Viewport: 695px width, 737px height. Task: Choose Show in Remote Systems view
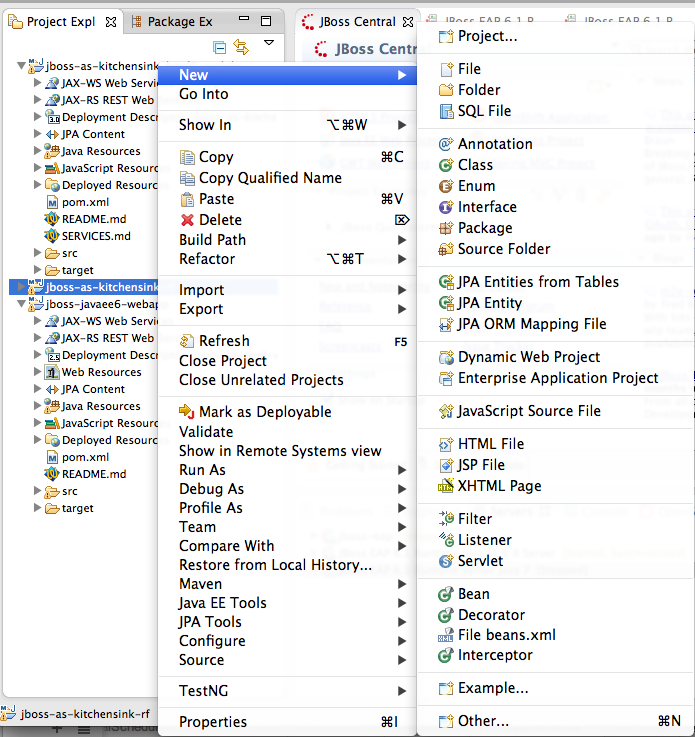pos(288,451)
